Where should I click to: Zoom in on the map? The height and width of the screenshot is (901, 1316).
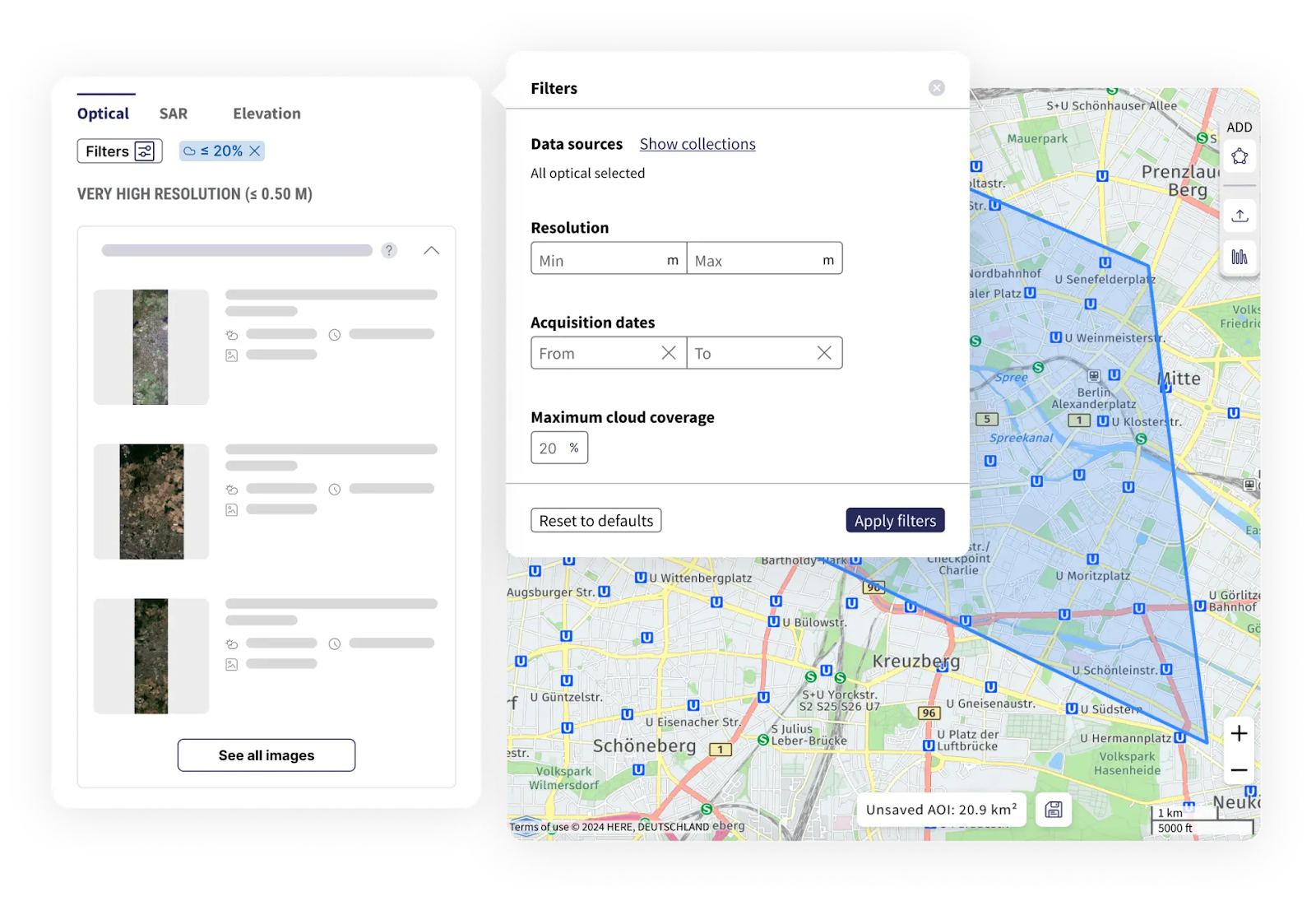coord(1240,734)
